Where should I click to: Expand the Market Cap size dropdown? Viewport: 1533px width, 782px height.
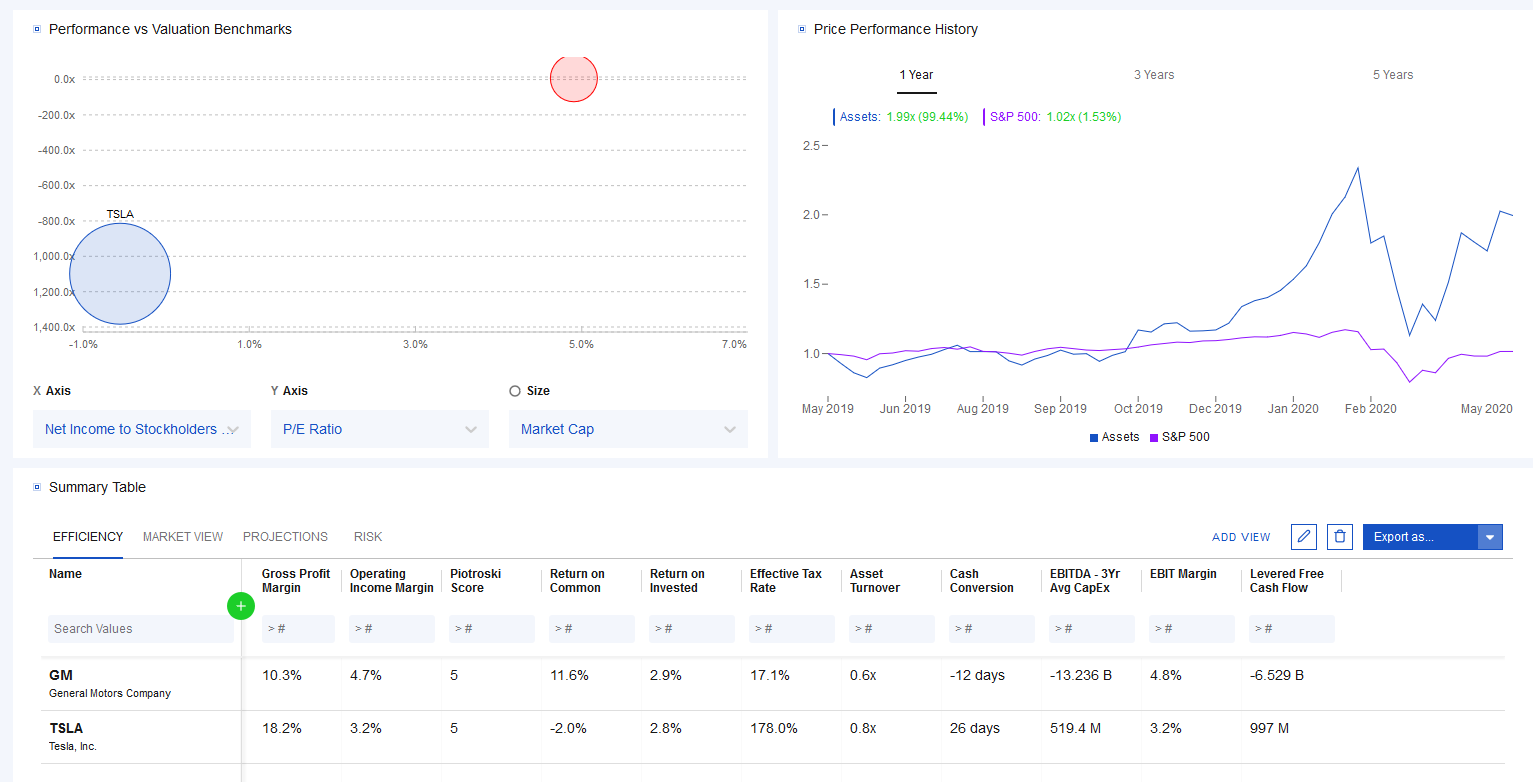pos(627,429)
